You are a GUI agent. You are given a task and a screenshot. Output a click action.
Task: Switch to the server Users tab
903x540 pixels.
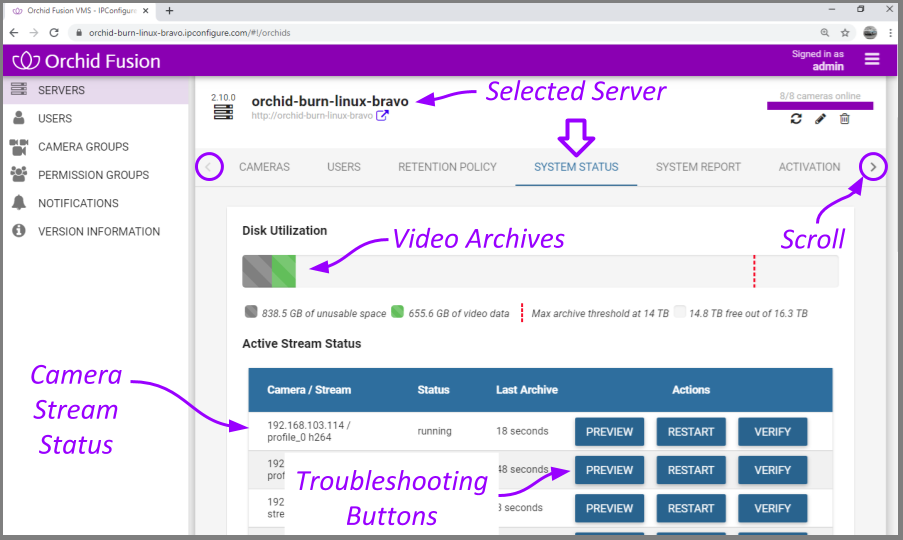coord(344,167)
